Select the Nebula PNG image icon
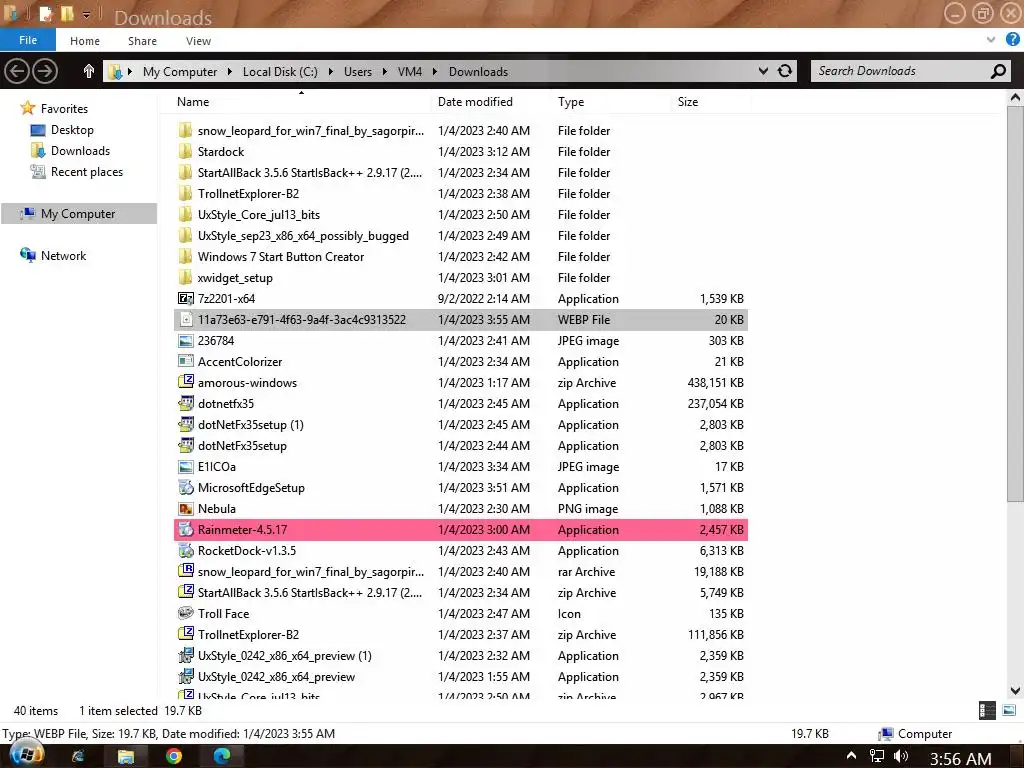The width and height of the screenshot is (1024, 768). coord(185,508)
